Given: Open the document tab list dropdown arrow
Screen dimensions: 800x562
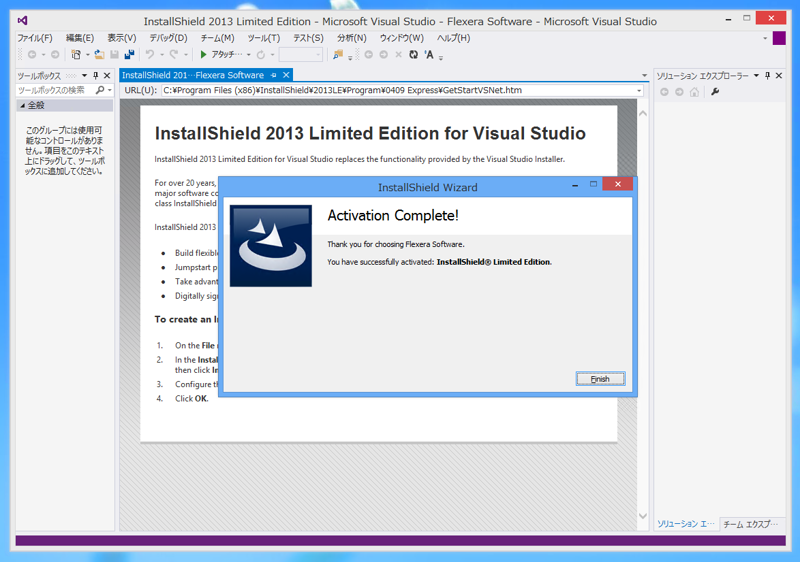Looking at the screenshot, I should point(644,75).
